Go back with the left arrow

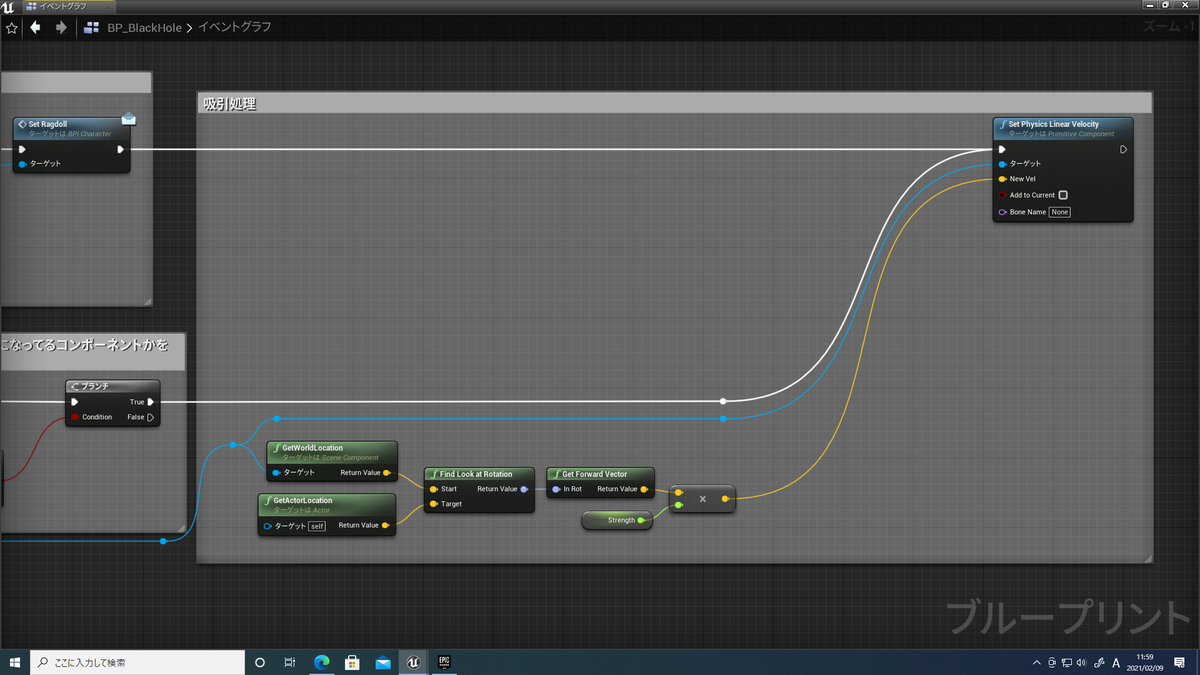pos(36,28)
